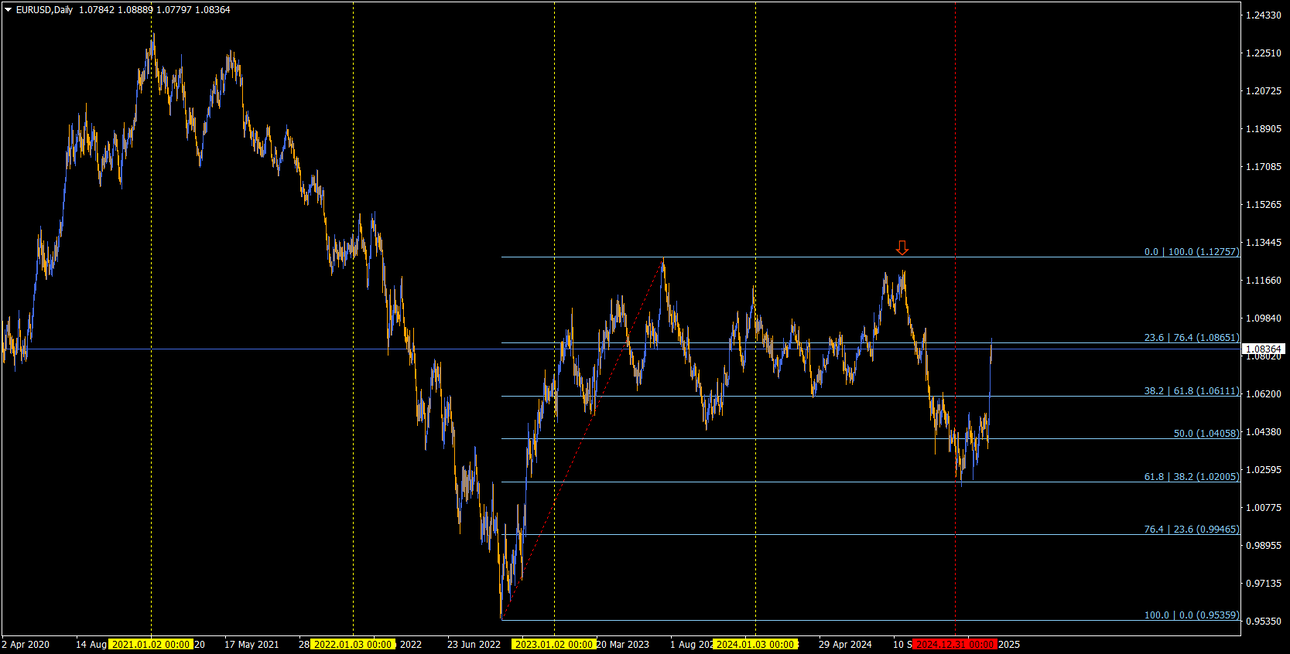The image size is (1290, 654).
Task: Click Fibonacci level label 61.8 | 38.2 (1.02005)
Action: [x=1191, y=477]
